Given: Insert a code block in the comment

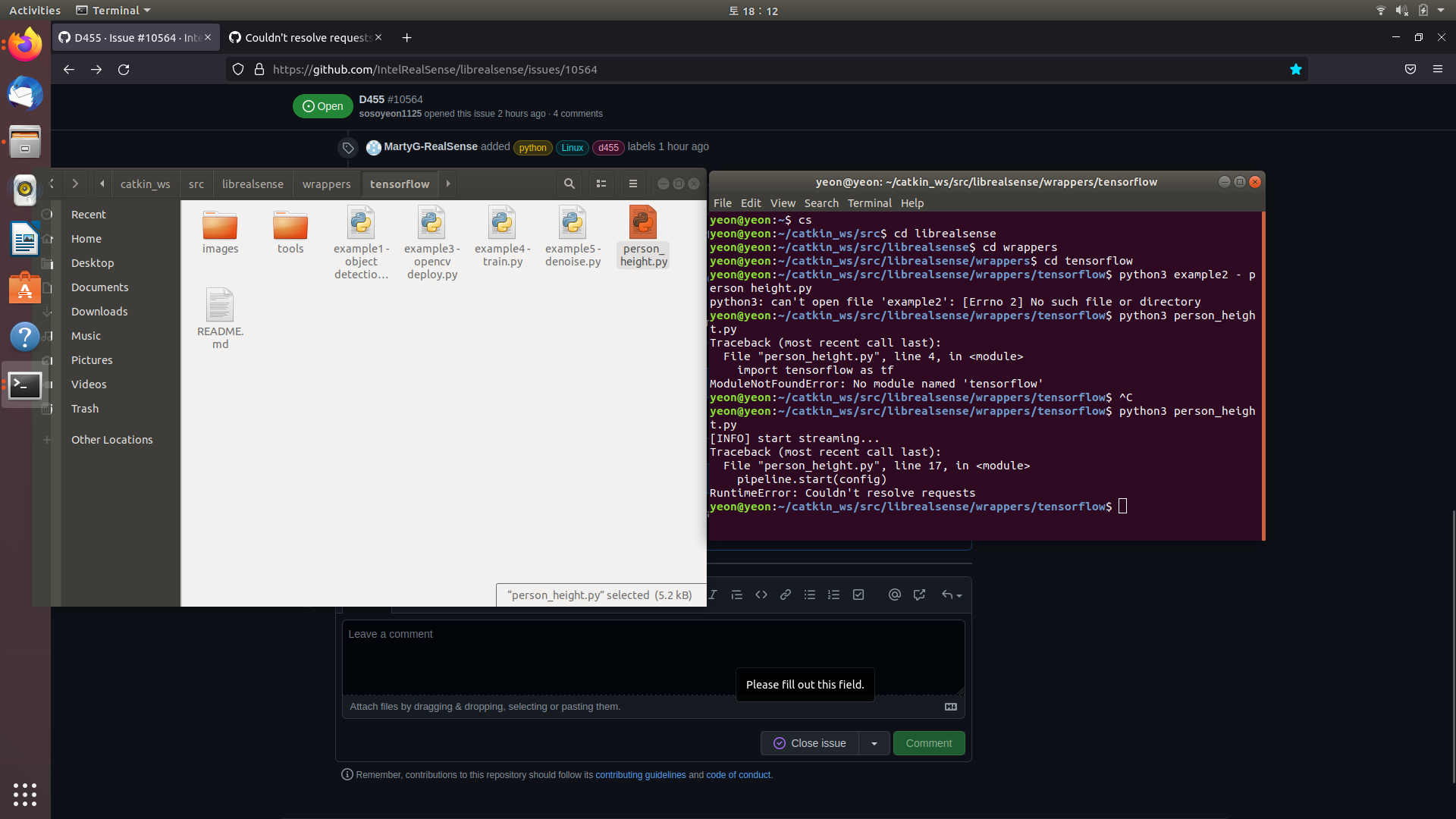Looking at the screenshot, I should (761, 595).
